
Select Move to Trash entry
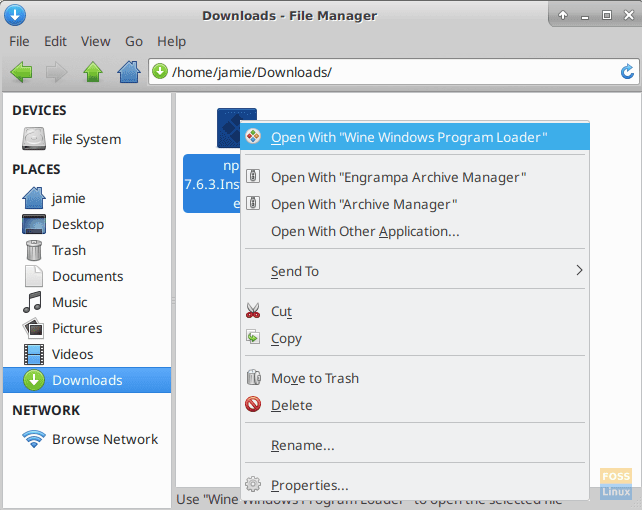[415, 378]
